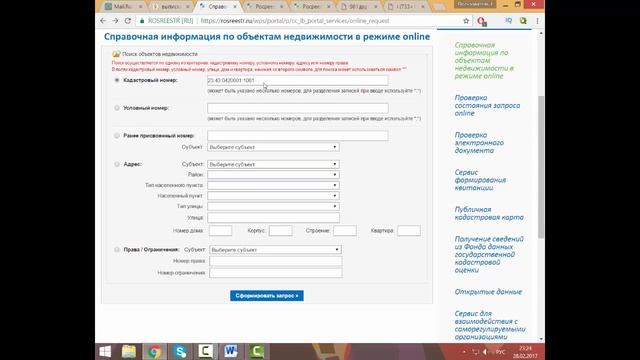Open Word from taskbar
This screenshot has width=640, height=360.
(231, 351)
